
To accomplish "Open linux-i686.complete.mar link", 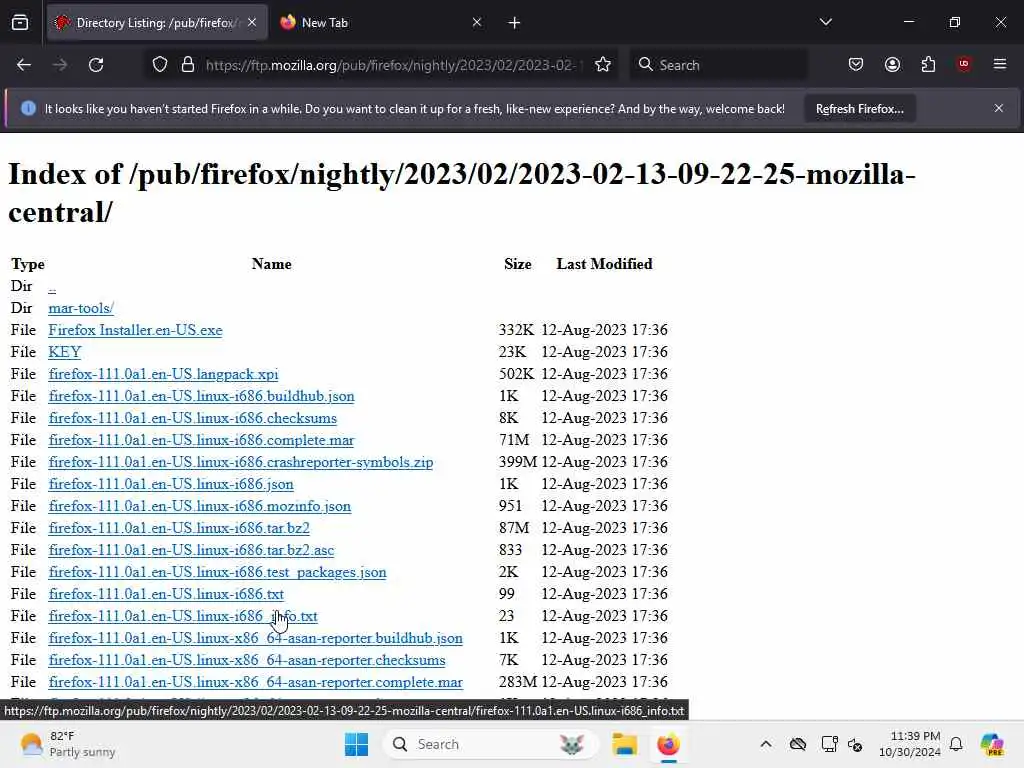I will pyautogui.click(x=201, y=440).
